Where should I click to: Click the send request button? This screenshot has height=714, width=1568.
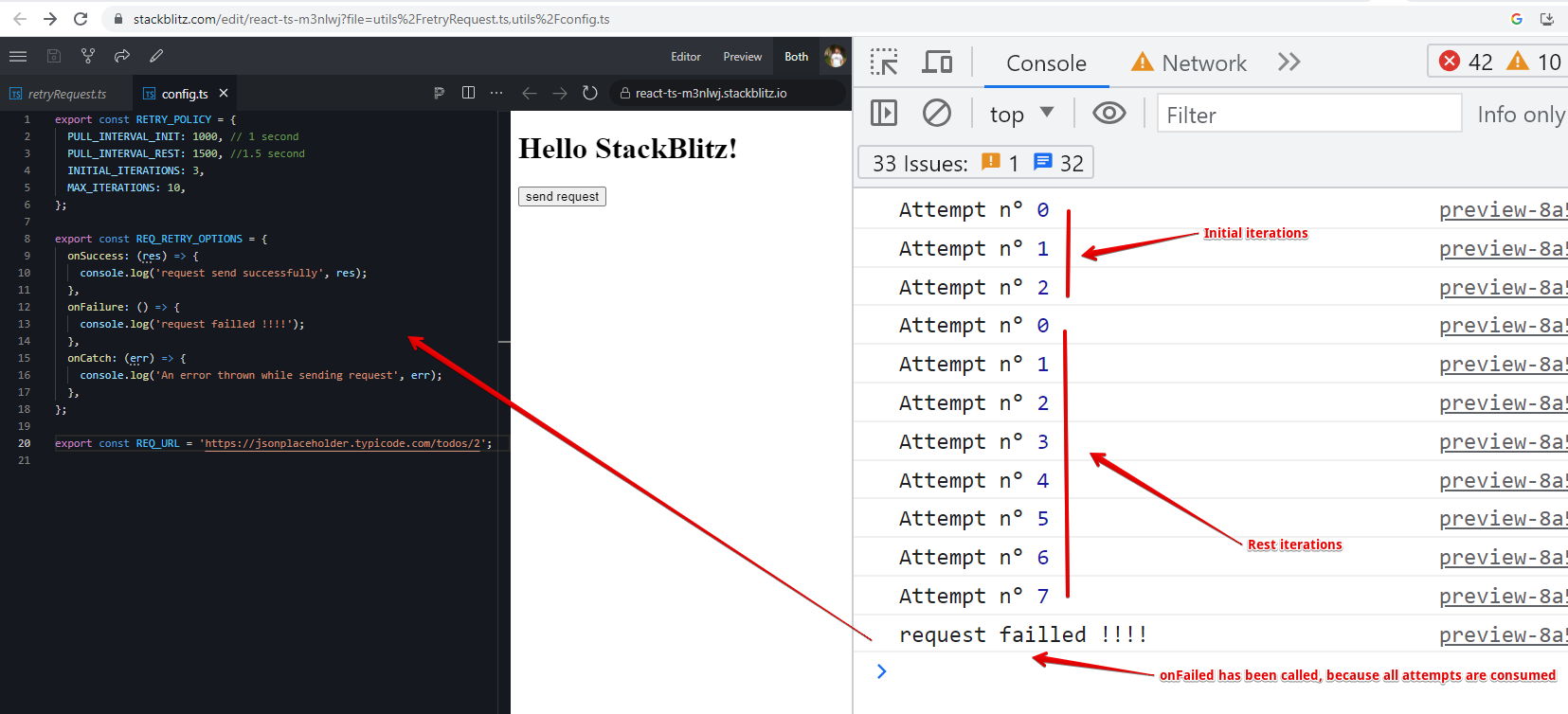(x=562, y=196)
